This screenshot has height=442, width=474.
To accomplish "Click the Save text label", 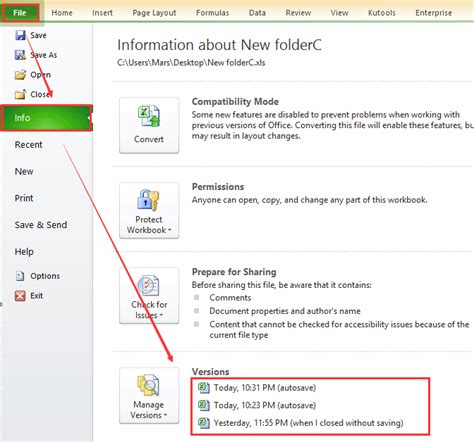I will (x=38, y=35).
